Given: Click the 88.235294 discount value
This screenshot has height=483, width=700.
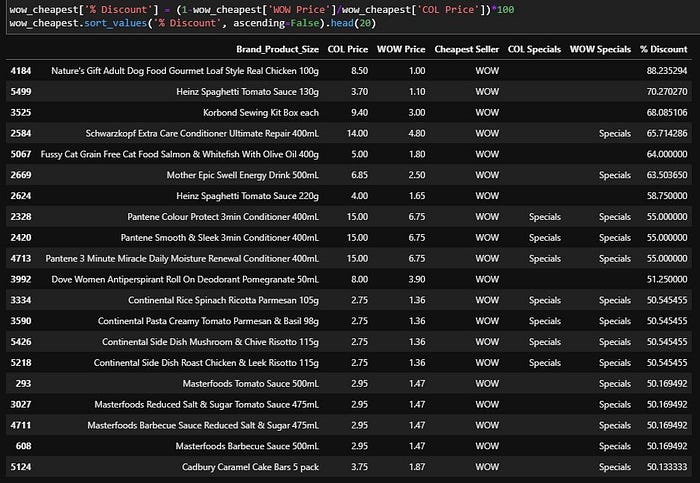Looking at the screenshot, I should coord(667,71).
